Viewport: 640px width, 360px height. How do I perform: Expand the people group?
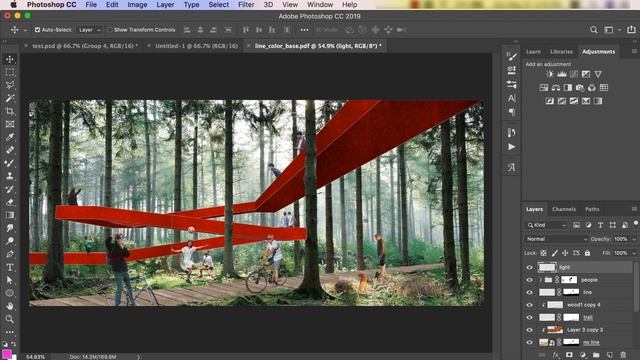540,280
